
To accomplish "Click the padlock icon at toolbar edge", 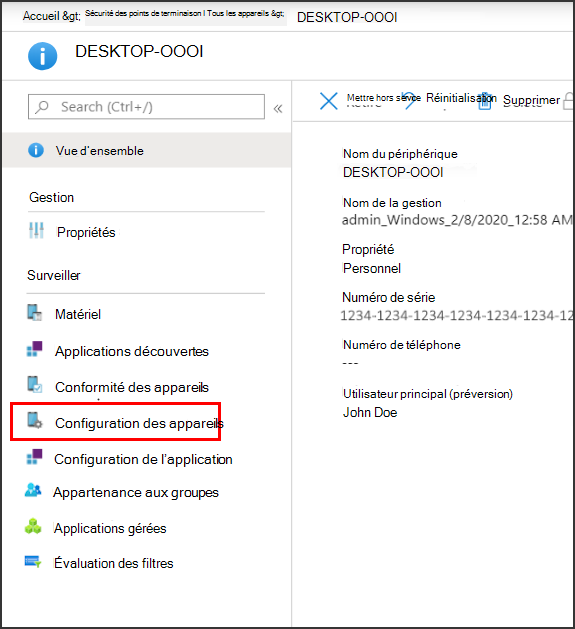I will tap(569, 101).
